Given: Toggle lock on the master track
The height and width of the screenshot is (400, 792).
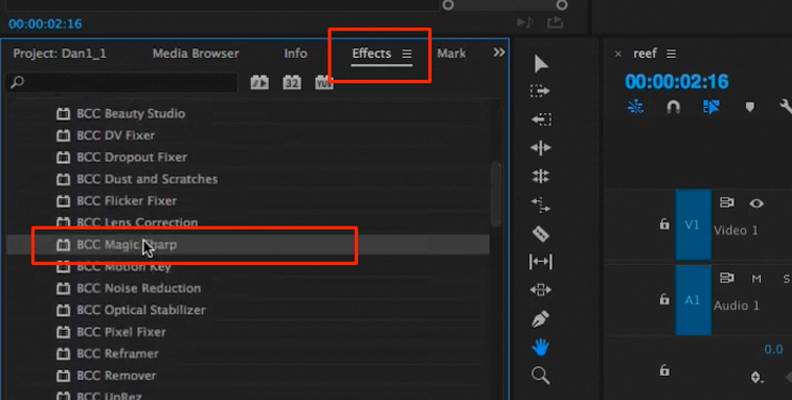Looking at the screenshot, I should 665,370.
